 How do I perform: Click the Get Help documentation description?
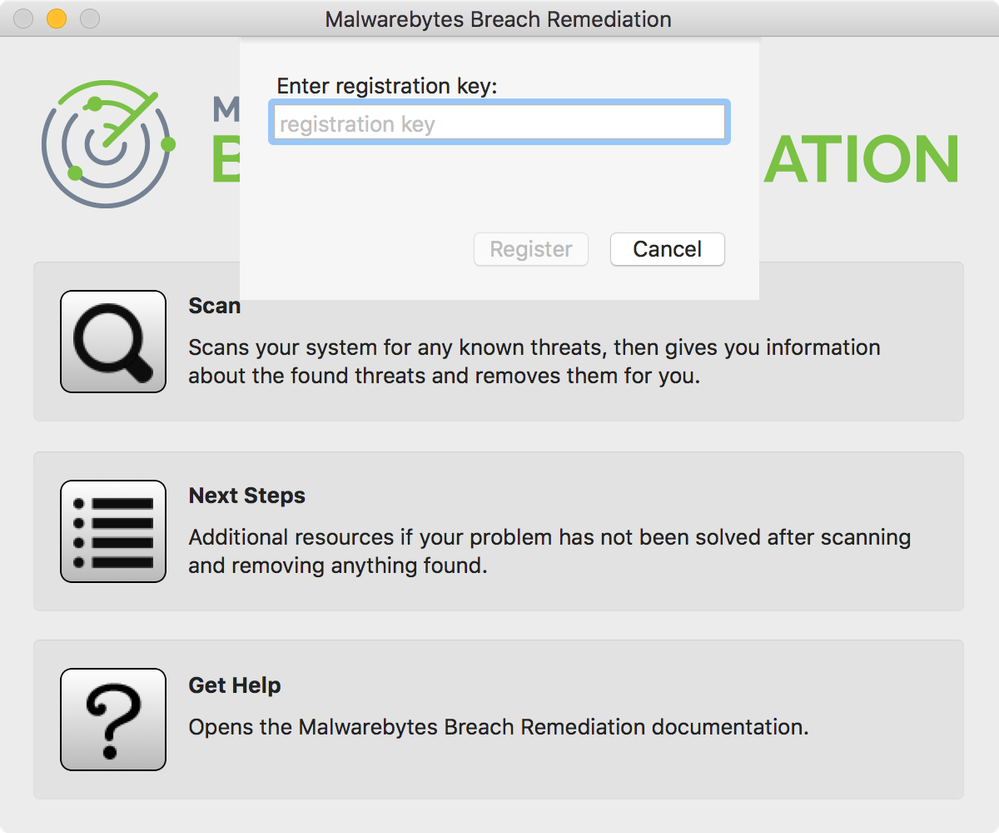click(498, 727)
